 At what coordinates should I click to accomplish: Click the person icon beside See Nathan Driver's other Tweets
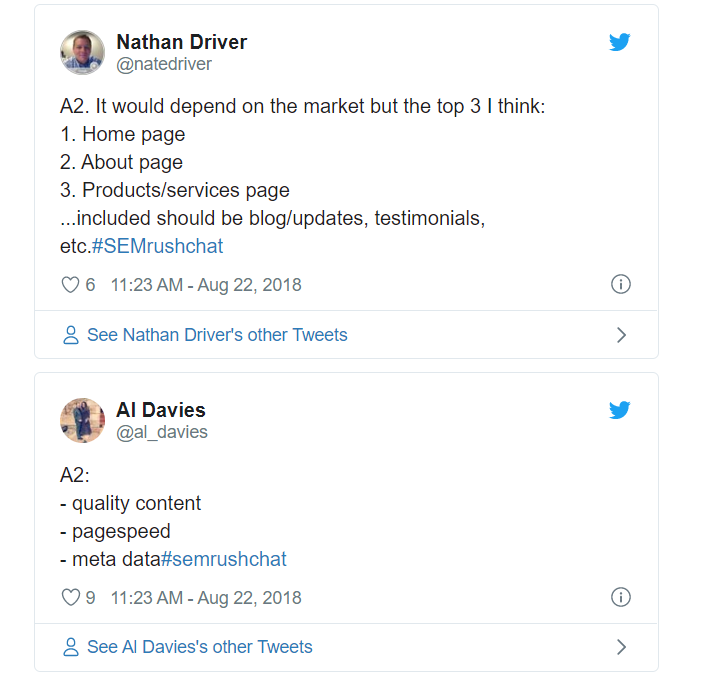coord(71,335)
